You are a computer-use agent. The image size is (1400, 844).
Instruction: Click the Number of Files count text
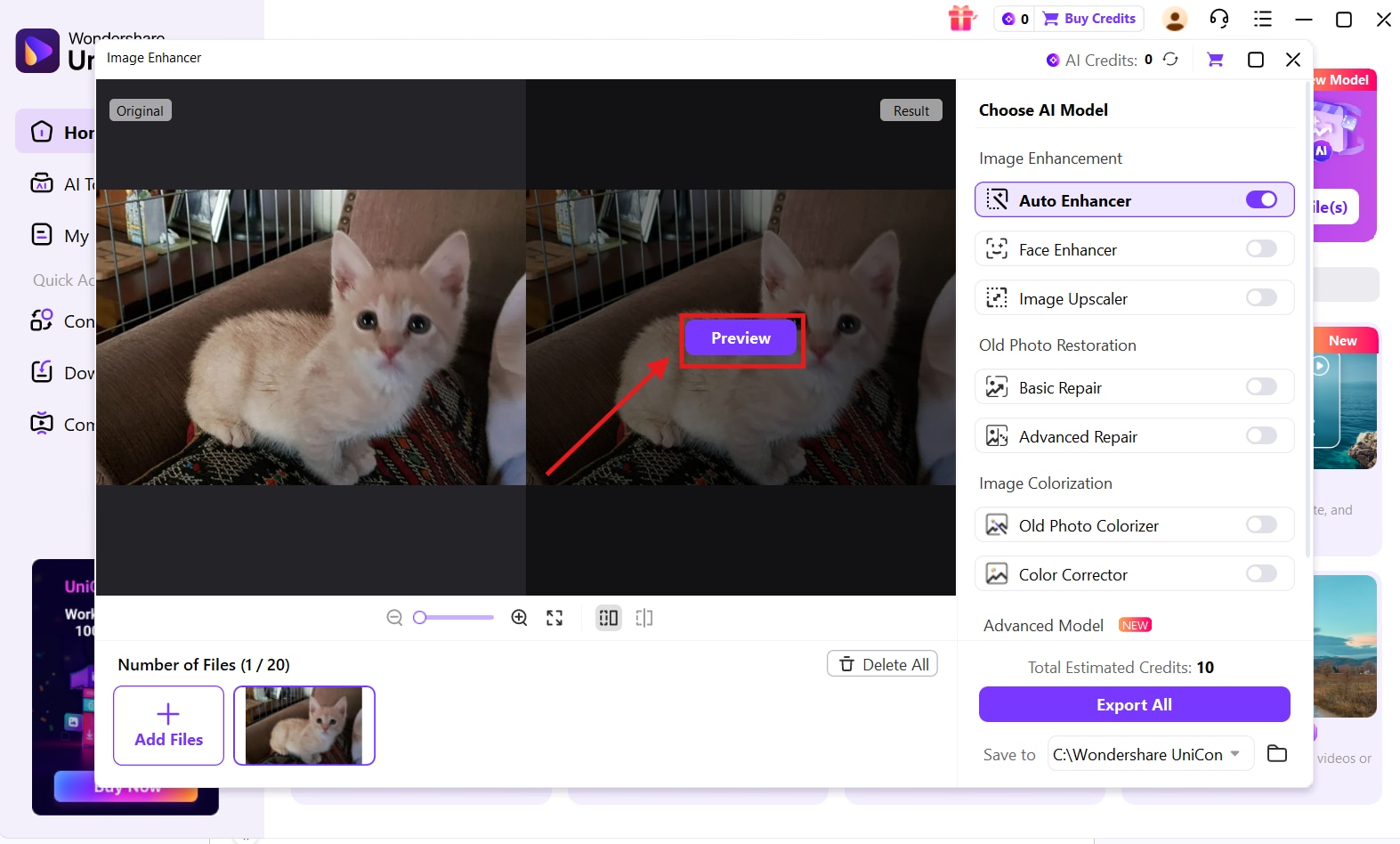tap(204, 665)
